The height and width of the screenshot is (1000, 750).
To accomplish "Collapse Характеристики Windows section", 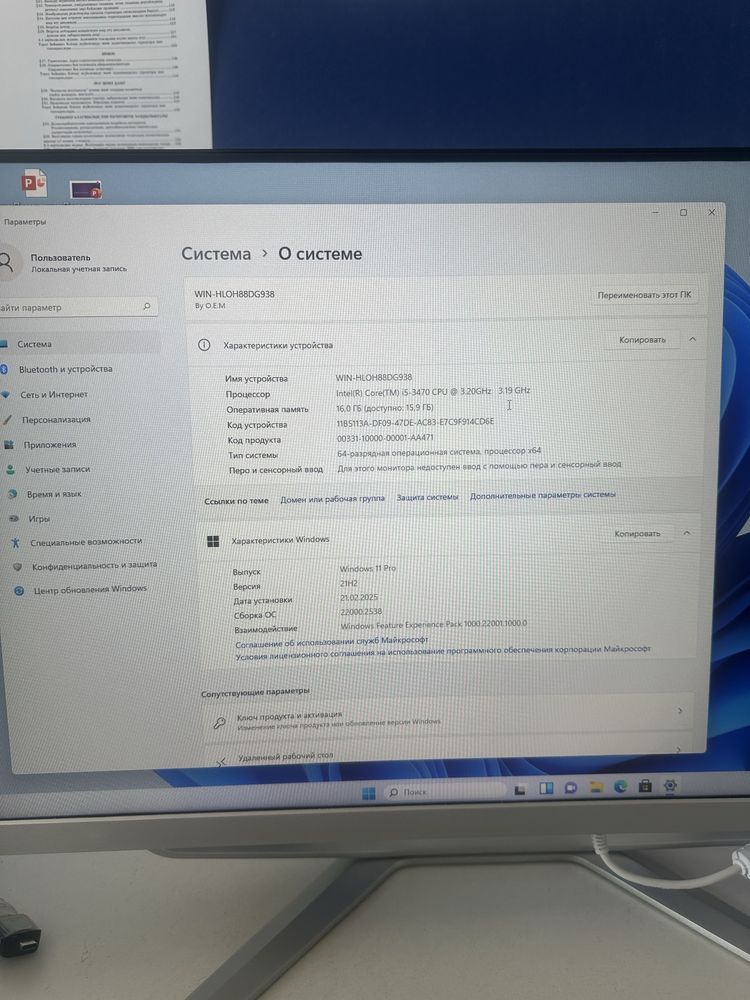I will (x=687, y=533).
